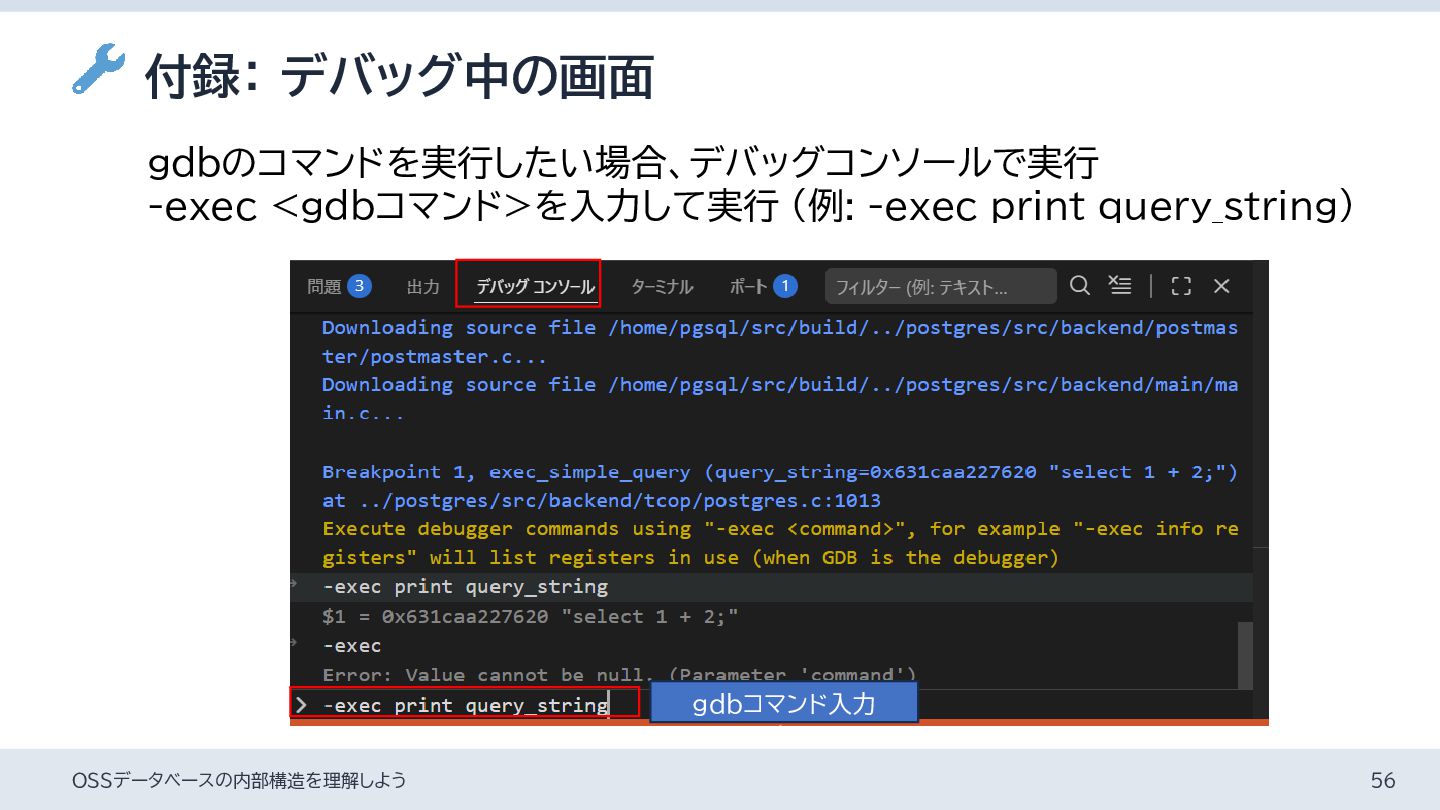This screenshot has width=1440, height=810.
Task: Click the debug console vertical scrollbar
Action: (x=1245, y=655)
